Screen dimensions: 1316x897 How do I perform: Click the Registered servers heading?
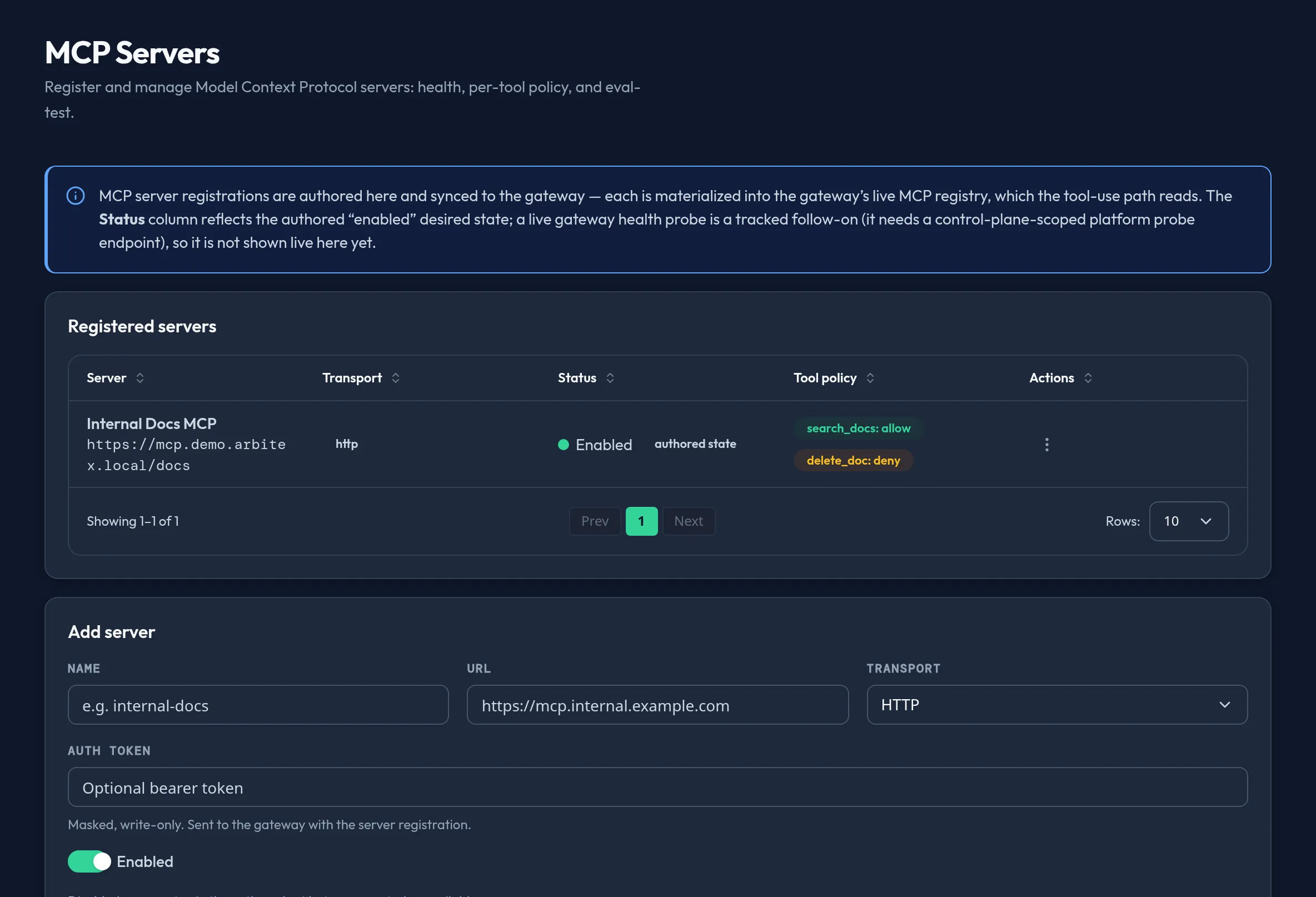coord(142,326)
